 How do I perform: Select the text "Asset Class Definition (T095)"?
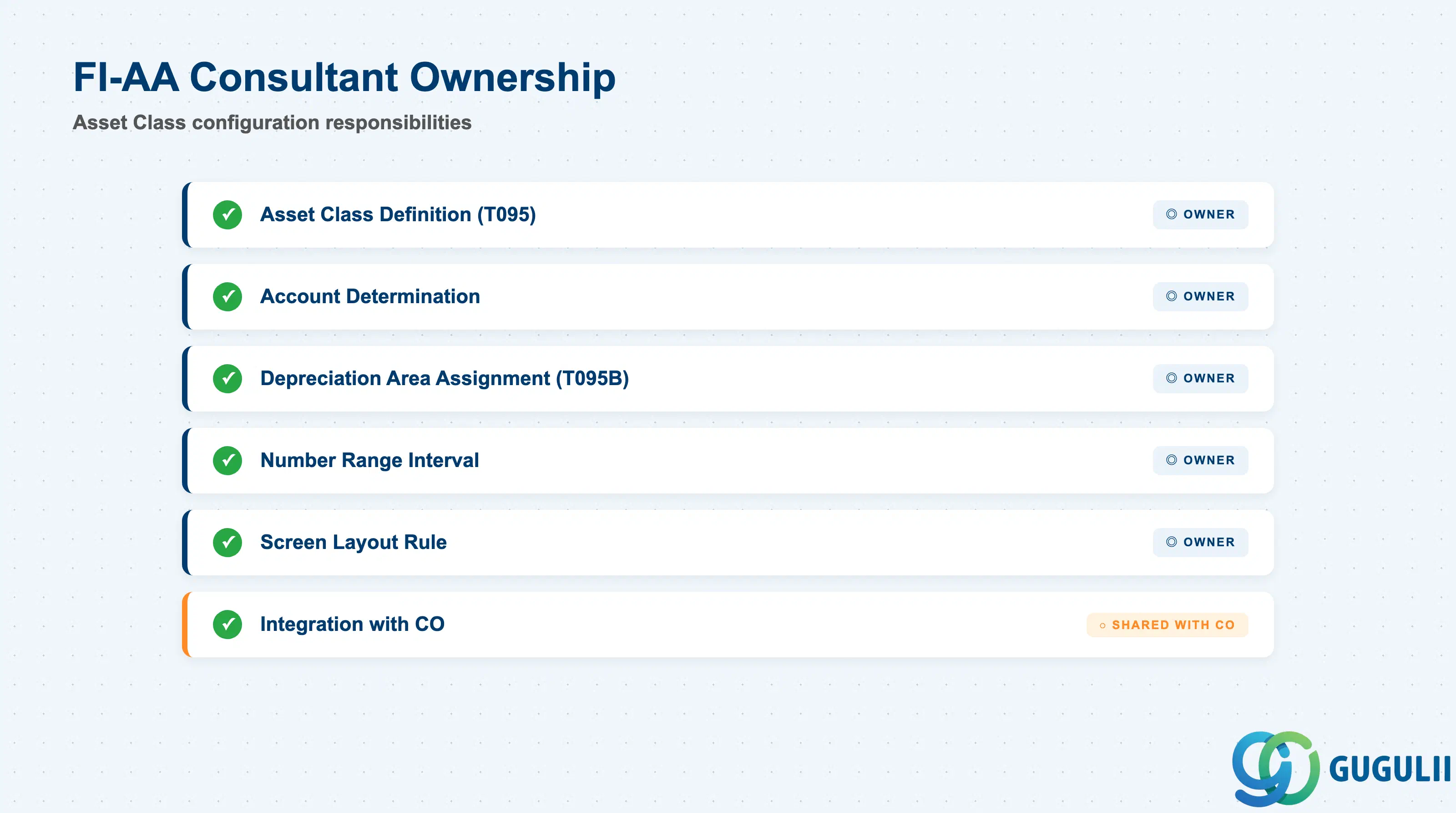point(398,215)
